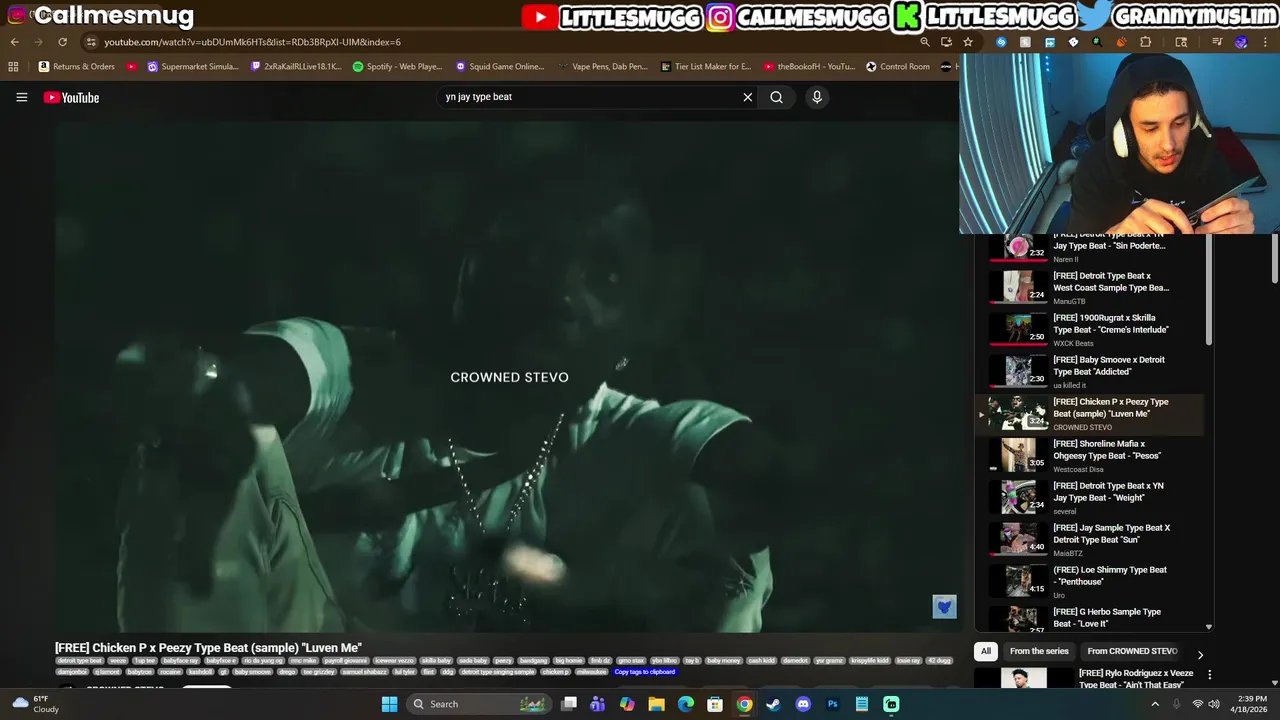The image size is (1280, 720).
Task: Click the 'detroit type beat' tag
Action: click(79, 661)
